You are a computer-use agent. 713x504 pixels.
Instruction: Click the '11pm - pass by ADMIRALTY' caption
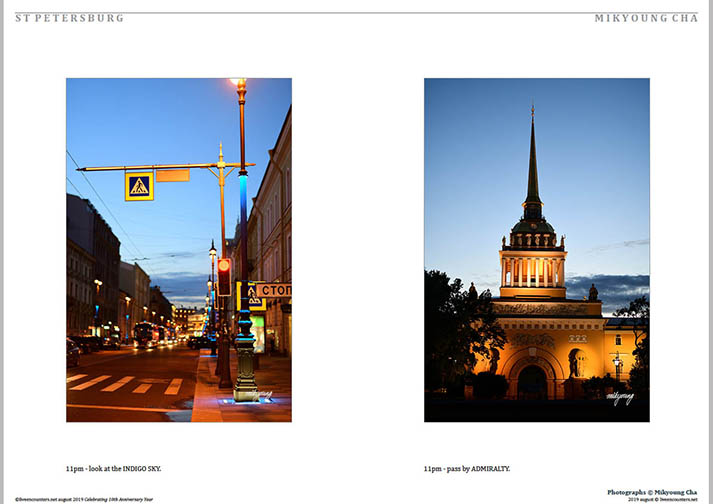tap(467, 468)
